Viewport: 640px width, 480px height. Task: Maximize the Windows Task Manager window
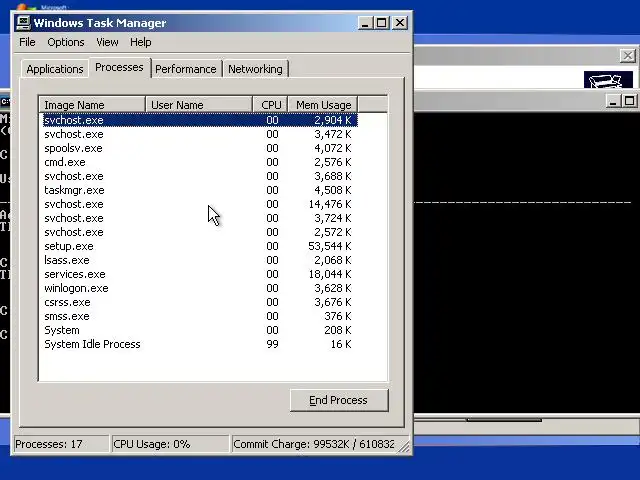pyautogui.click(x=382, y=23)
